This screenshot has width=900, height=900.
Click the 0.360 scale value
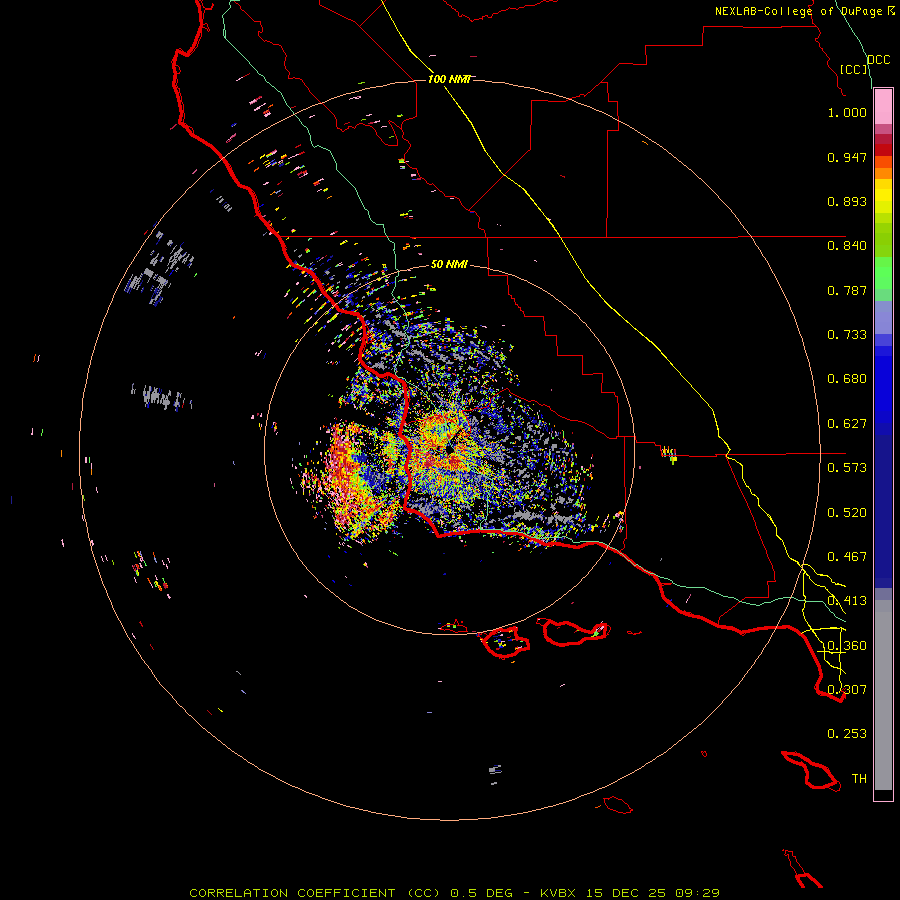pos(847,646)
